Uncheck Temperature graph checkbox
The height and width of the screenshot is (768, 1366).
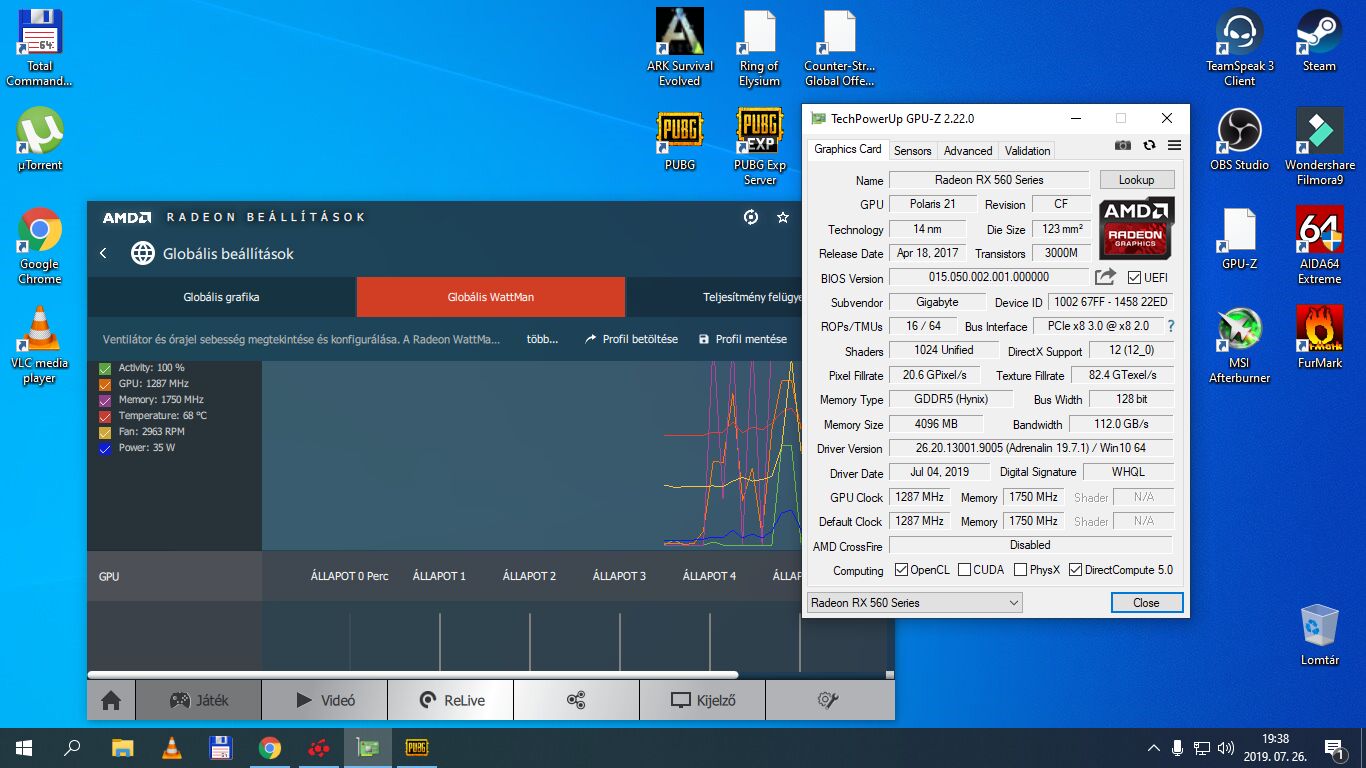pyautogui.click(x=105, y=416)
